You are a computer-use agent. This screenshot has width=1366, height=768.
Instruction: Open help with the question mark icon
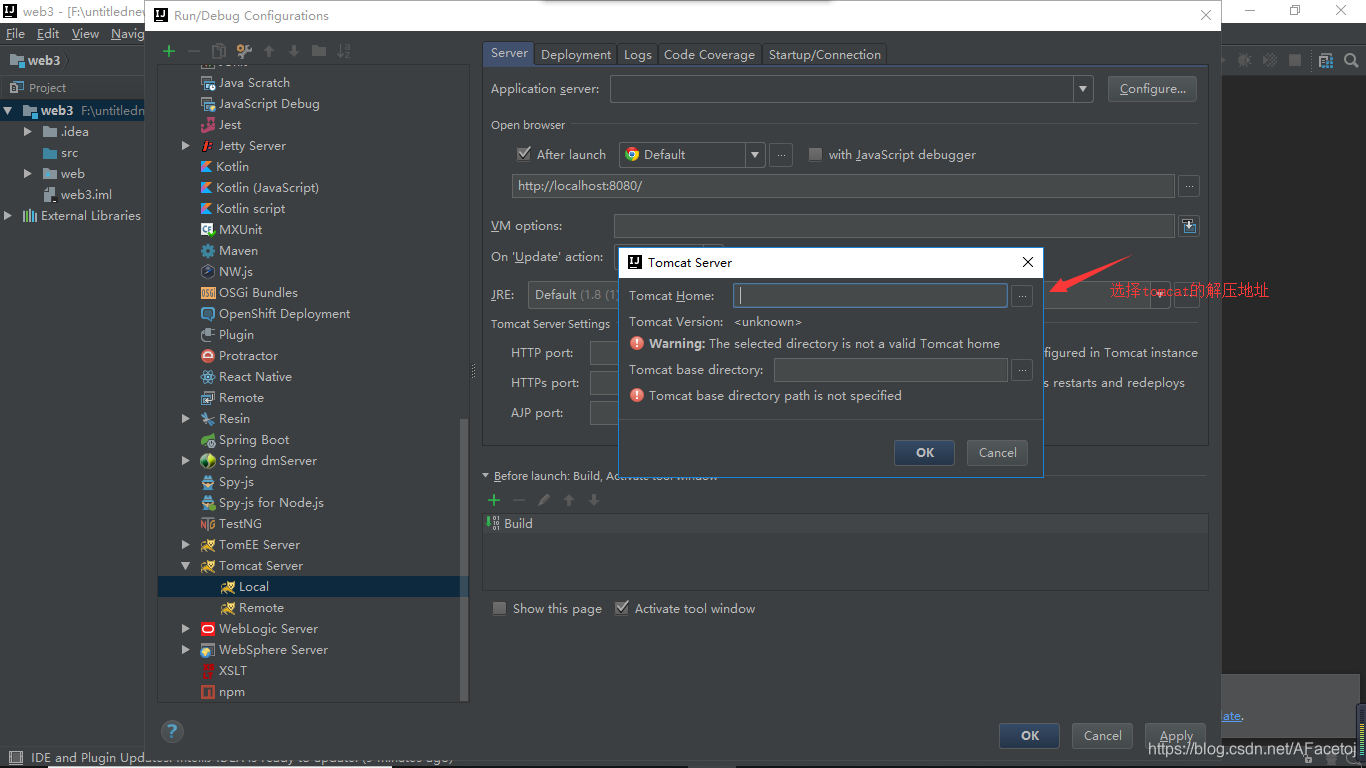172,731
